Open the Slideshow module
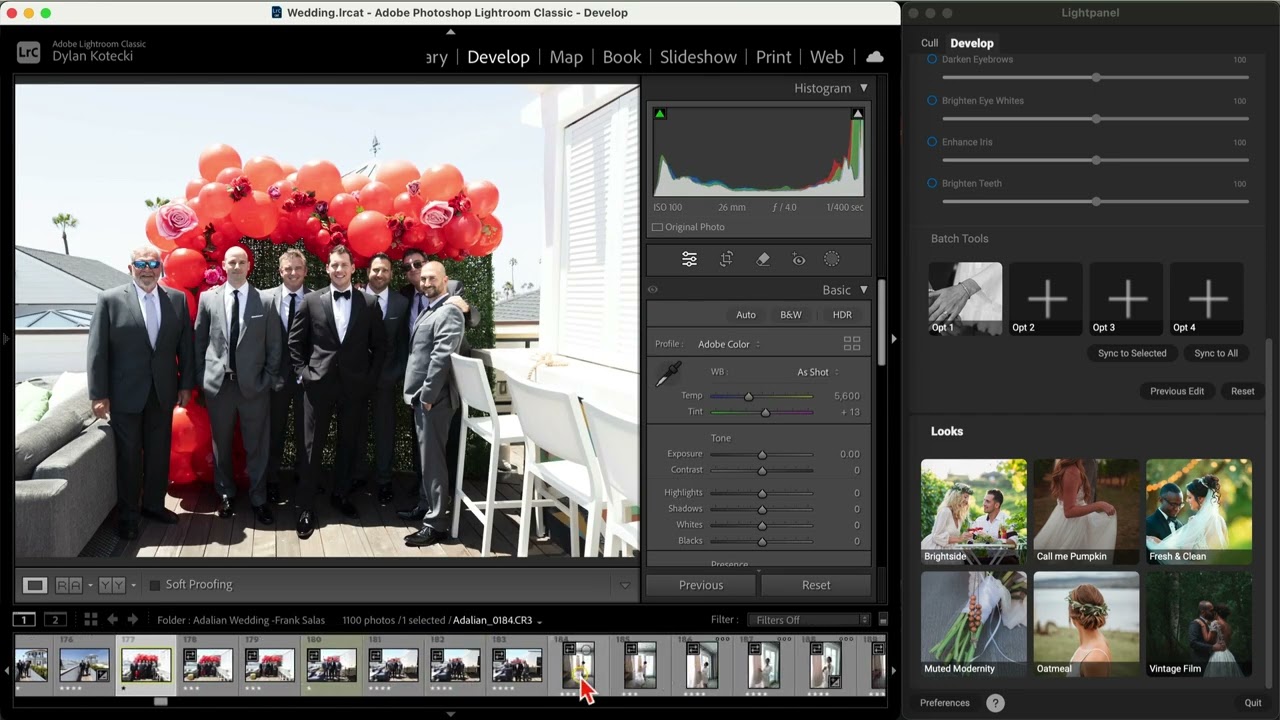Viewport: 1280px width, 720px height. coord(698,57)
